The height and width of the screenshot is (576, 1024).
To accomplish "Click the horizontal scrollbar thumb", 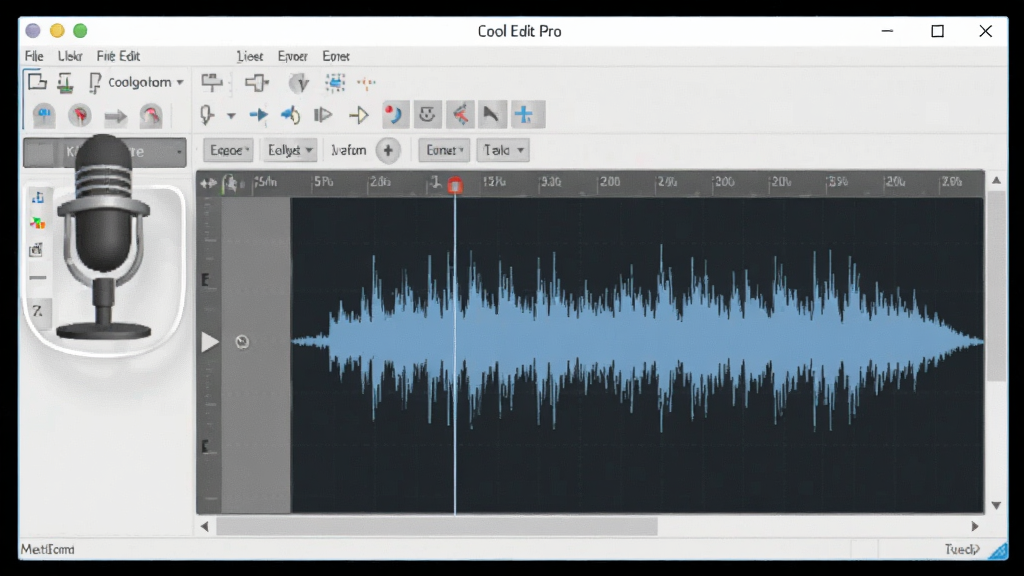I will coord(437,526).
